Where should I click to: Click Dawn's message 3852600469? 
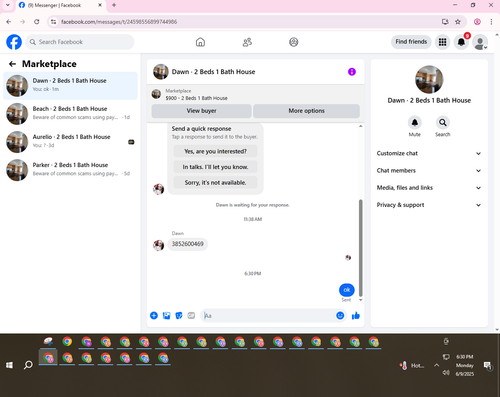tap(188, 244)
